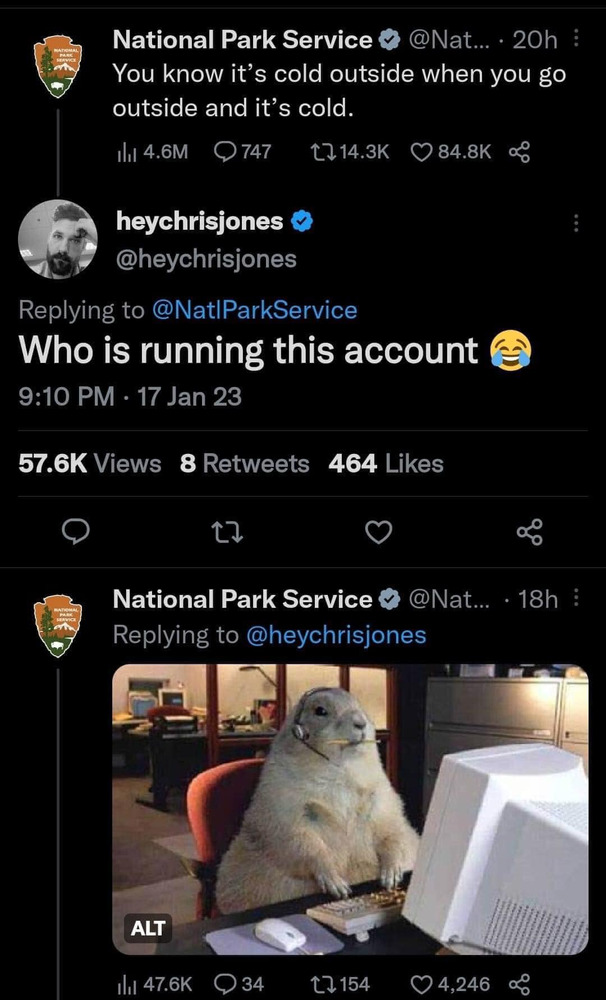View the 464 Likes list

pyautogui.click(x=386, y=463)
